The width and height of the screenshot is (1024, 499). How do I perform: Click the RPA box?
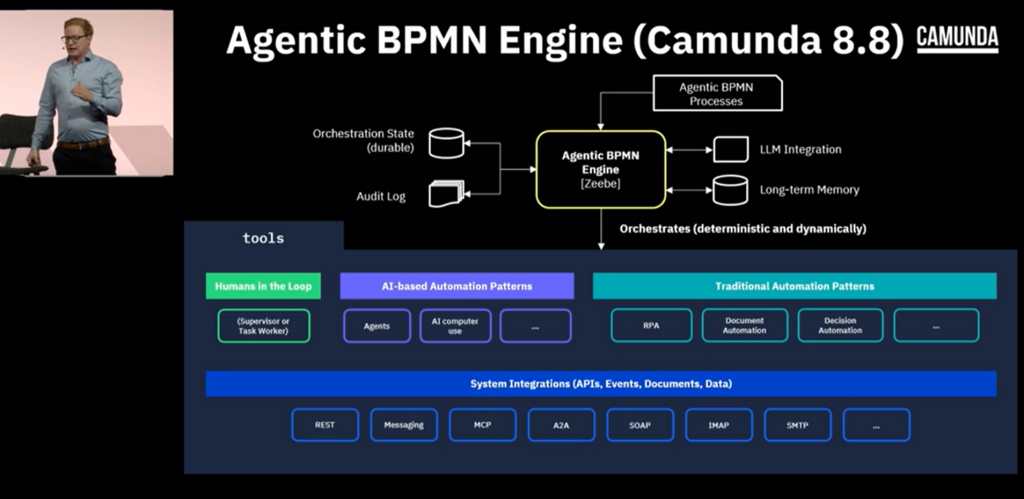tap(652, 326)
